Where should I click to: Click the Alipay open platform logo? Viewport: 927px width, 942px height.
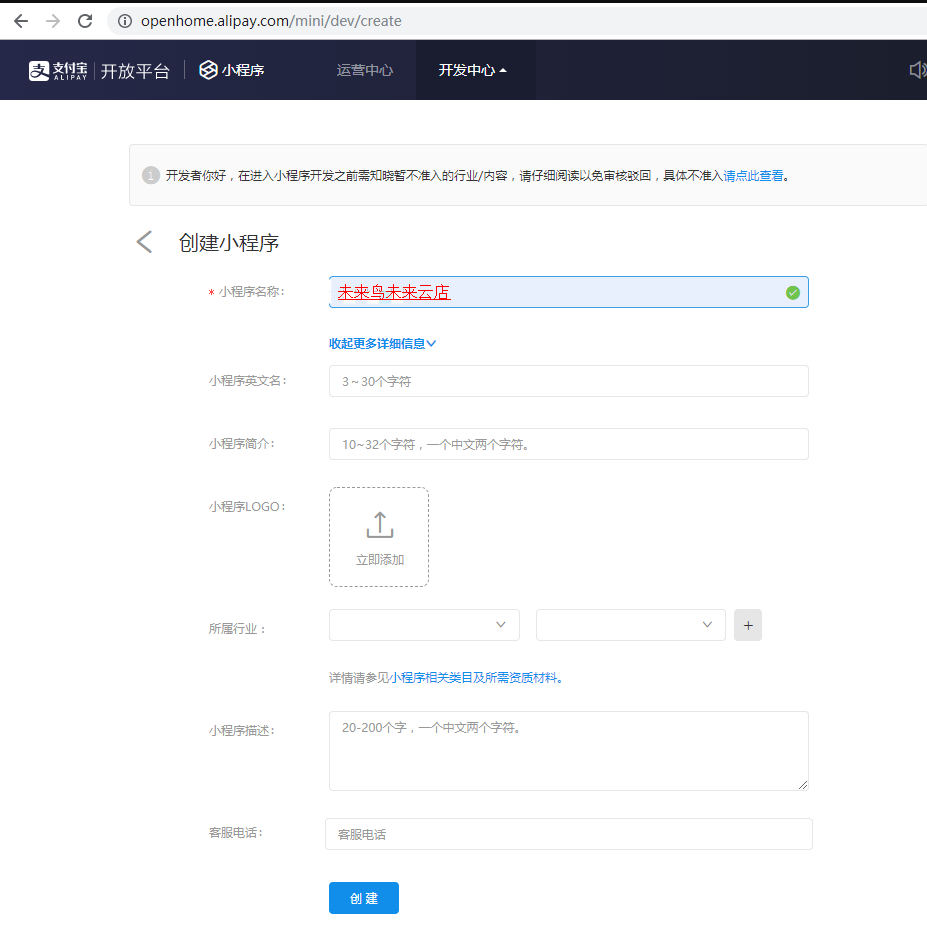click(99, 70)
